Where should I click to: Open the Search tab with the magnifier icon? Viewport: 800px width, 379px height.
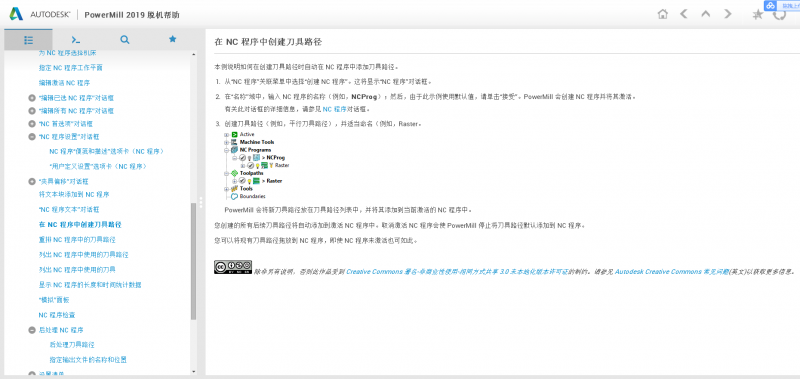point(124,39)
